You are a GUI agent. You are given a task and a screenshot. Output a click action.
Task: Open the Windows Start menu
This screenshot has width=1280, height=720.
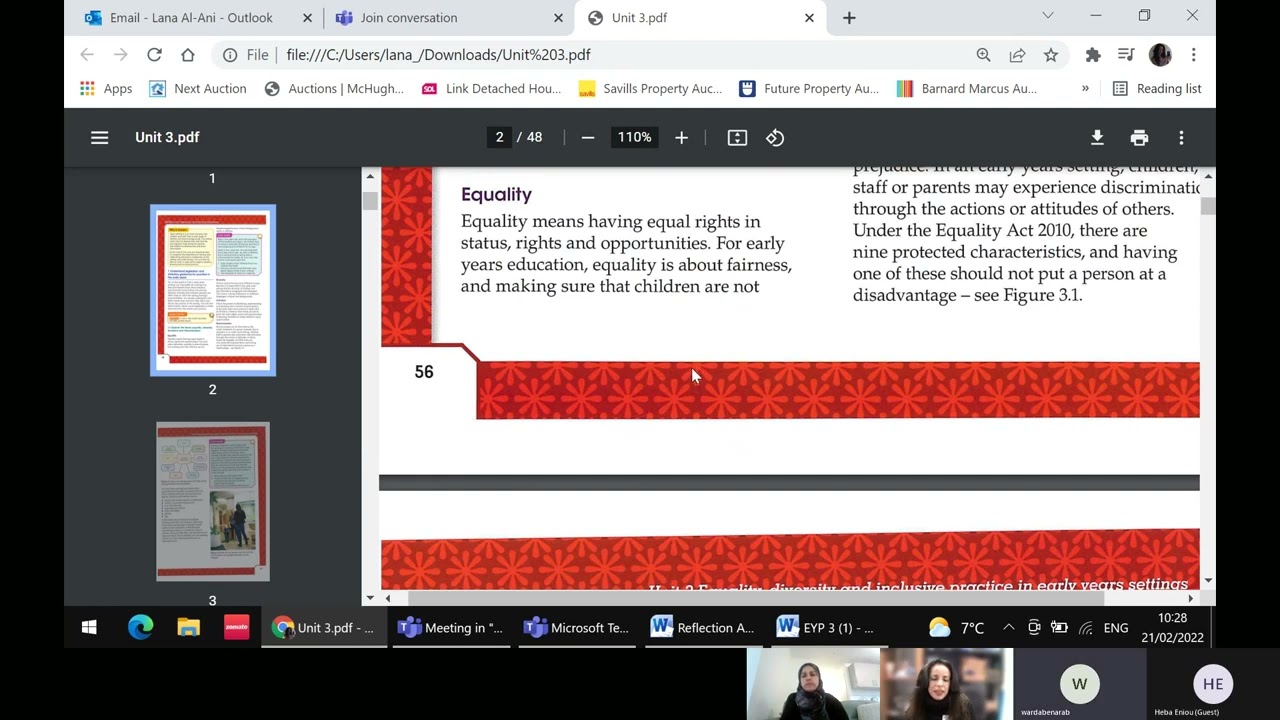pyautogui.click(x=89, y=628)
